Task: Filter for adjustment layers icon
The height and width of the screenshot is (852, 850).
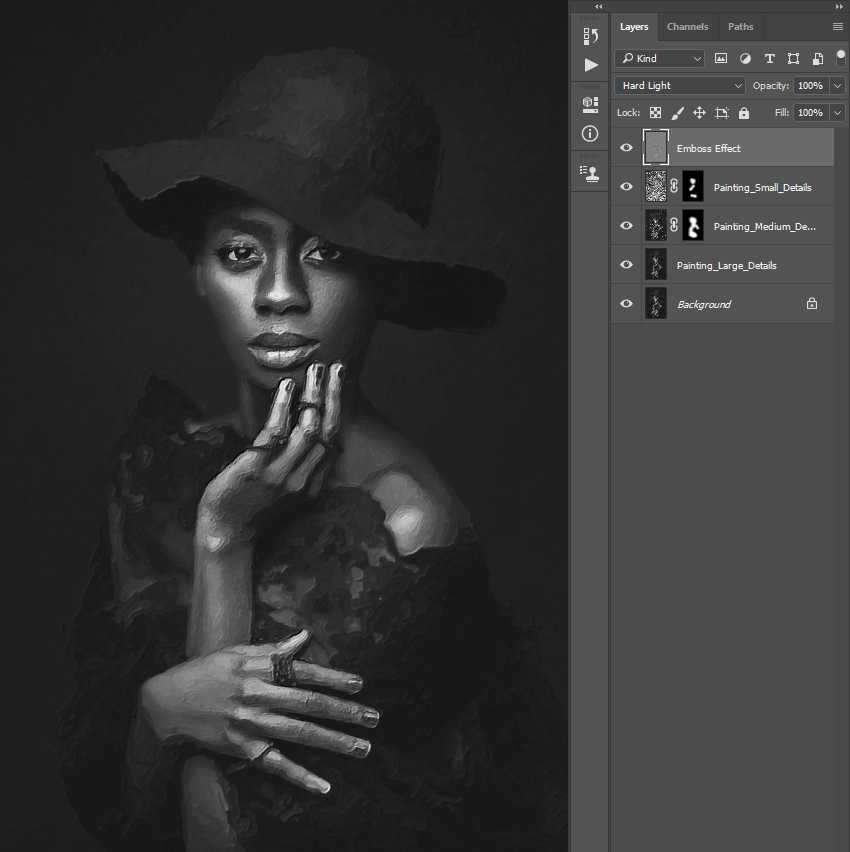Action: pyautogui.click(x=745, y=59)
